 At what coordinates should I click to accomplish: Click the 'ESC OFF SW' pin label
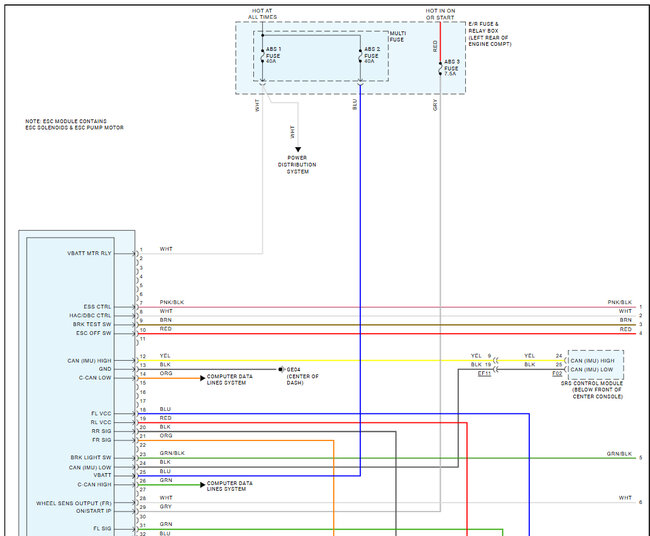(x=94, y=333)
